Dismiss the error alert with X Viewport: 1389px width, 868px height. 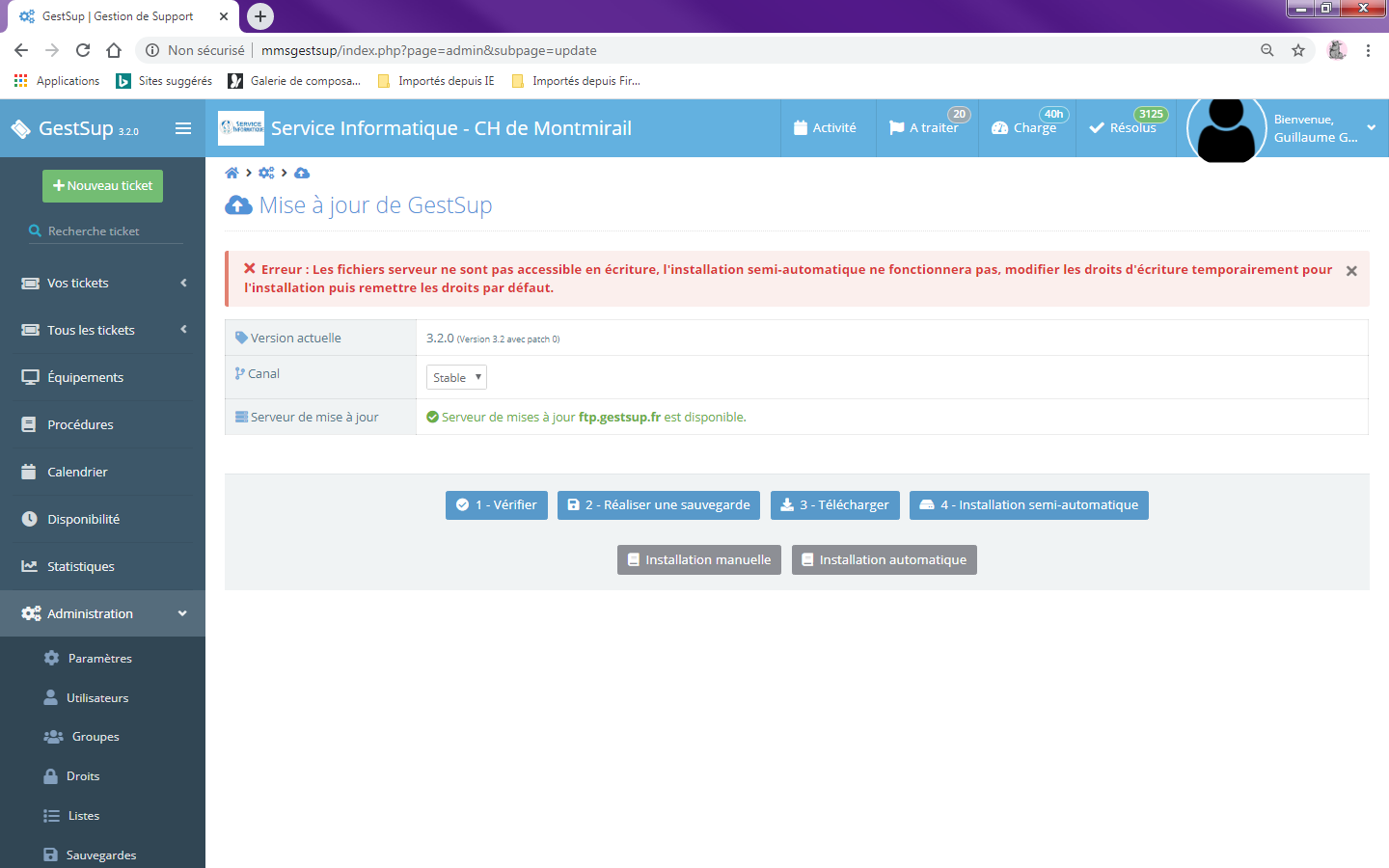point(1351,271)
